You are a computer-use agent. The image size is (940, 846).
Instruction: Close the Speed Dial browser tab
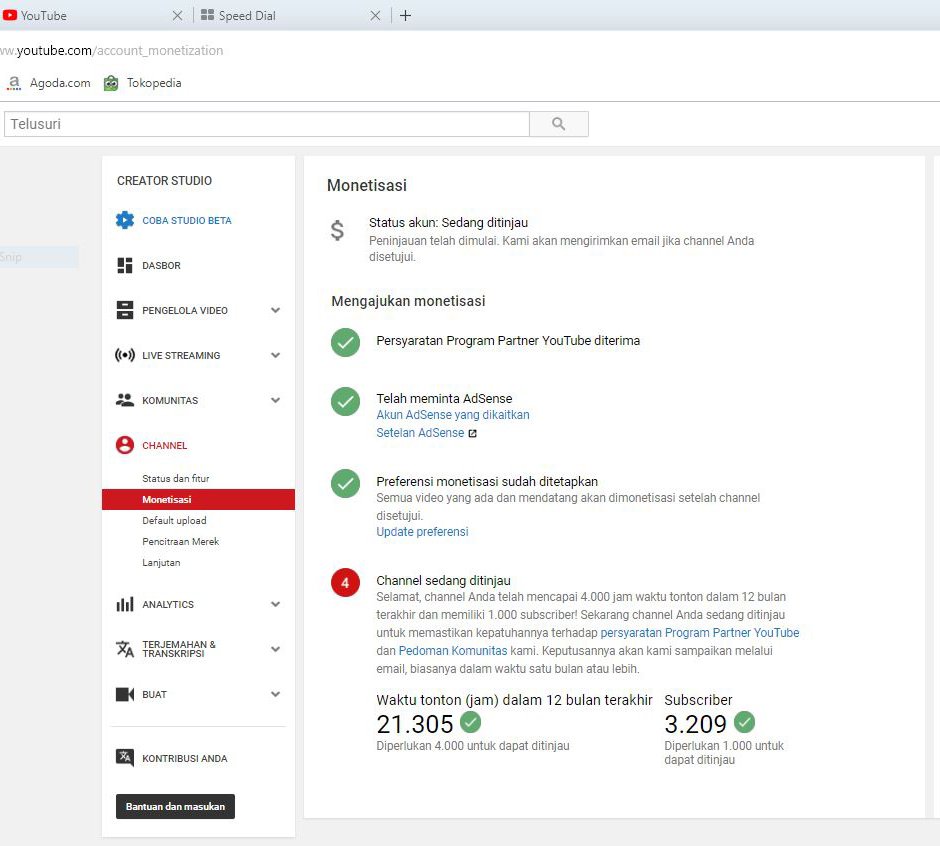coord(375,16)
